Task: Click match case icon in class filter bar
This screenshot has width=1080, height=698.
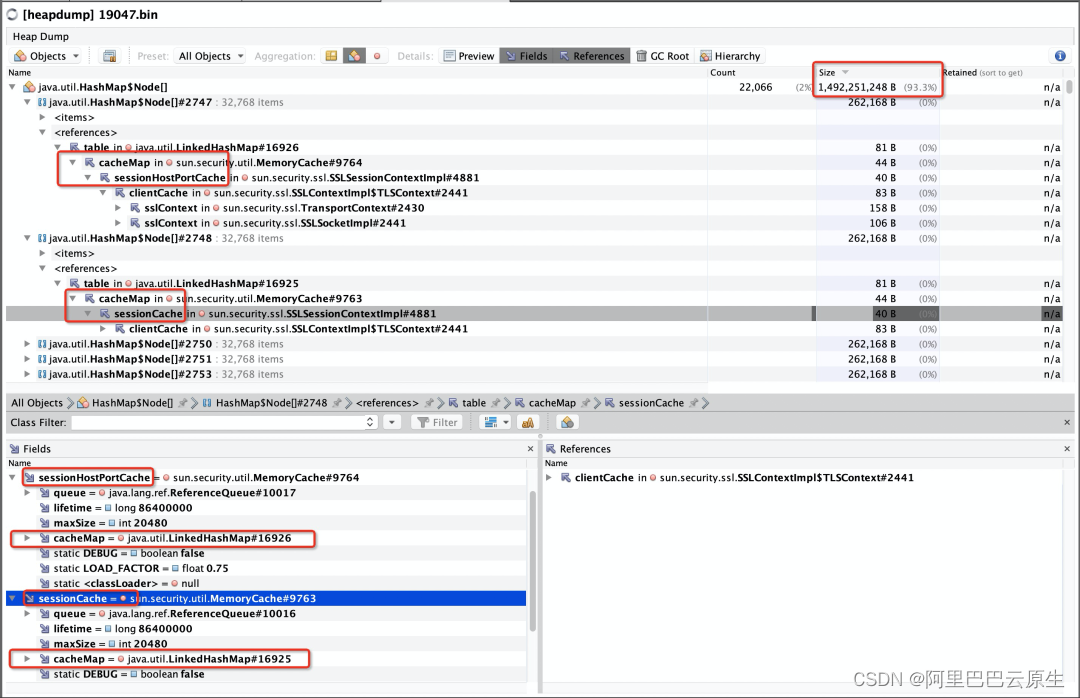Action: tap(528, 422)
